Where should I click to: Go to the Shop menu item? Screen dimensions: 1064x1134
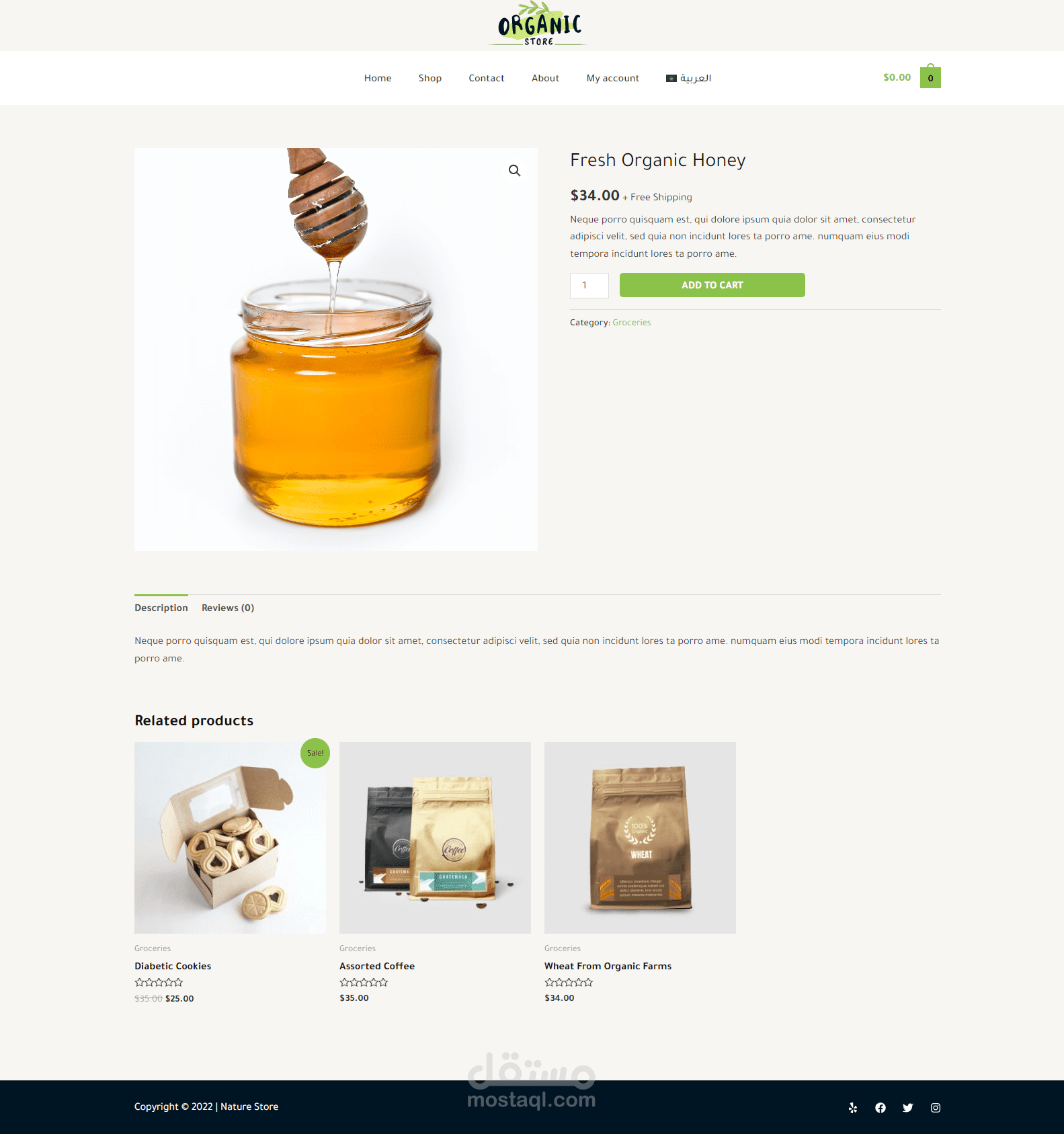430,78
